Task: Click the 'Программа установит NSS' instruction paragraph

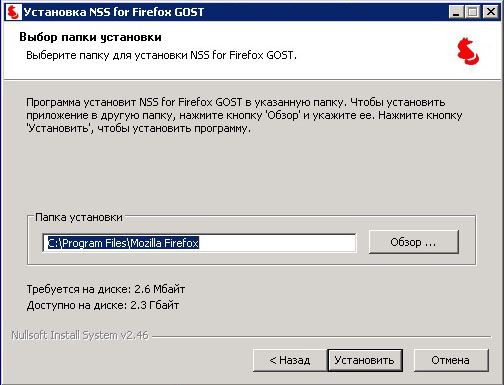Action: [x=244, y=115]
